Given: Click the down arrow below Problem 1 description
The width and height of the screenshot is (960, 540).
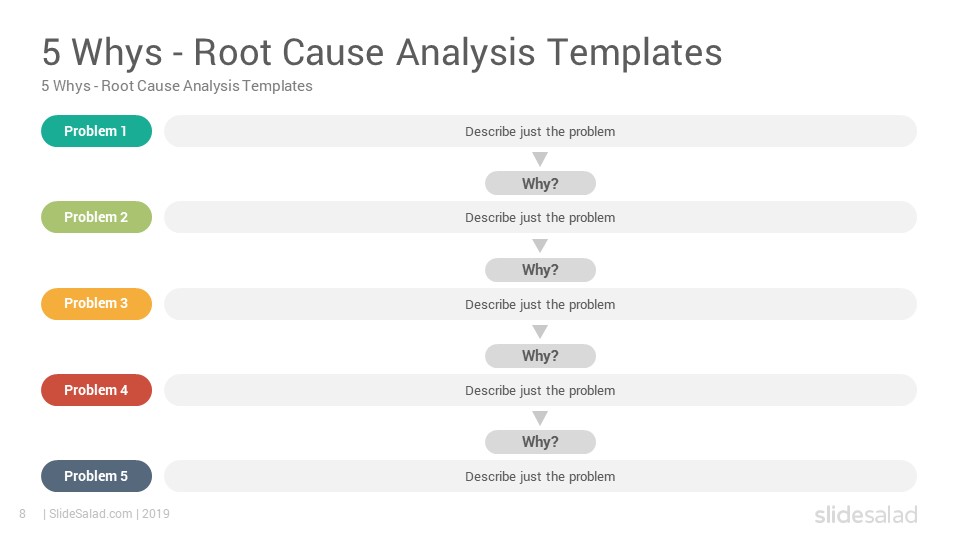Looking at the screenshot, I should click(540, 159).
